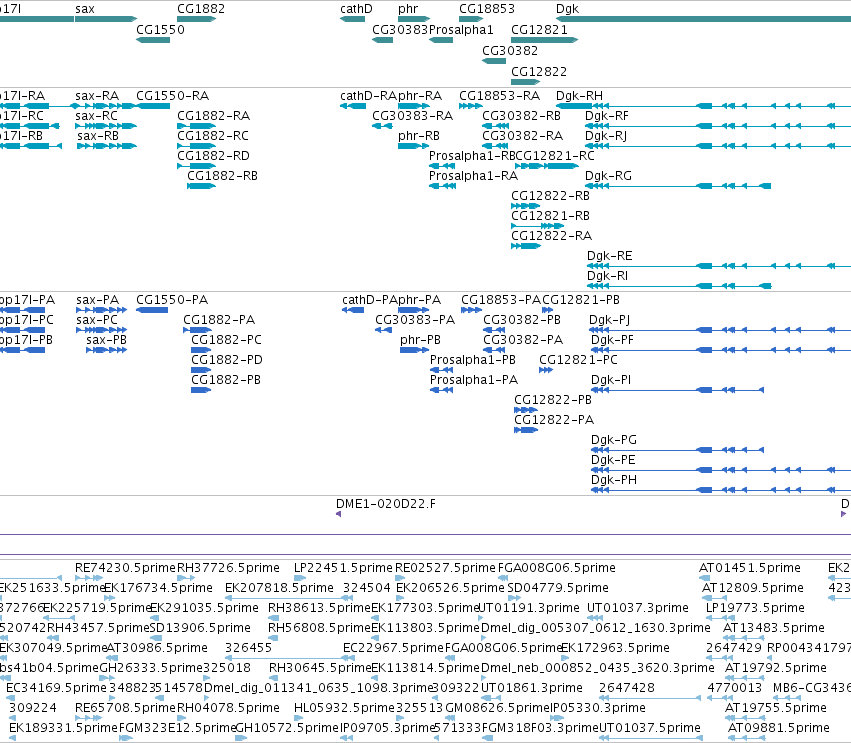Click the CG1882-PD protein label
The image size is (851, 743).
[227, 360]
